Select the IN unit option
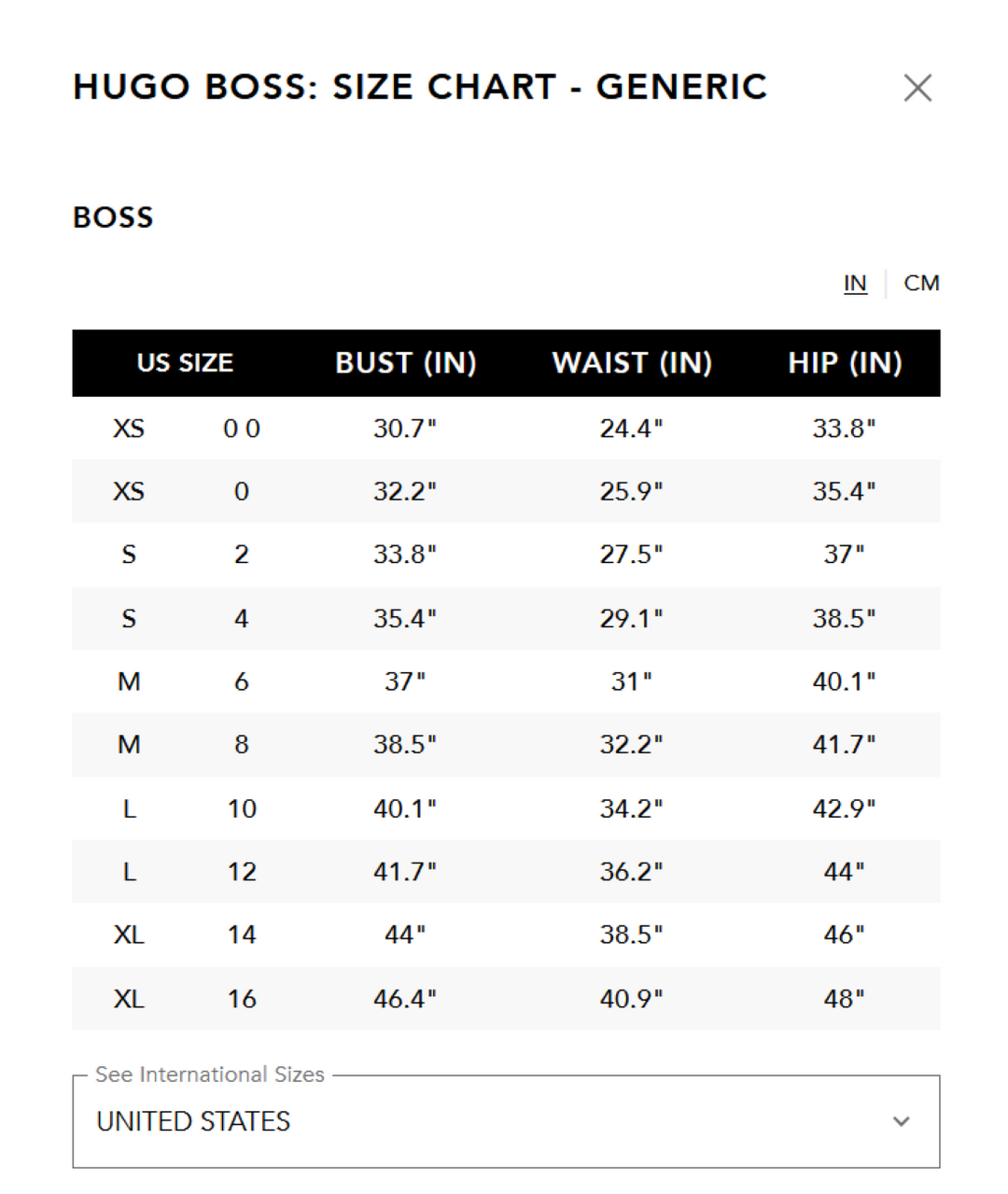 click(x=855, y=283)
